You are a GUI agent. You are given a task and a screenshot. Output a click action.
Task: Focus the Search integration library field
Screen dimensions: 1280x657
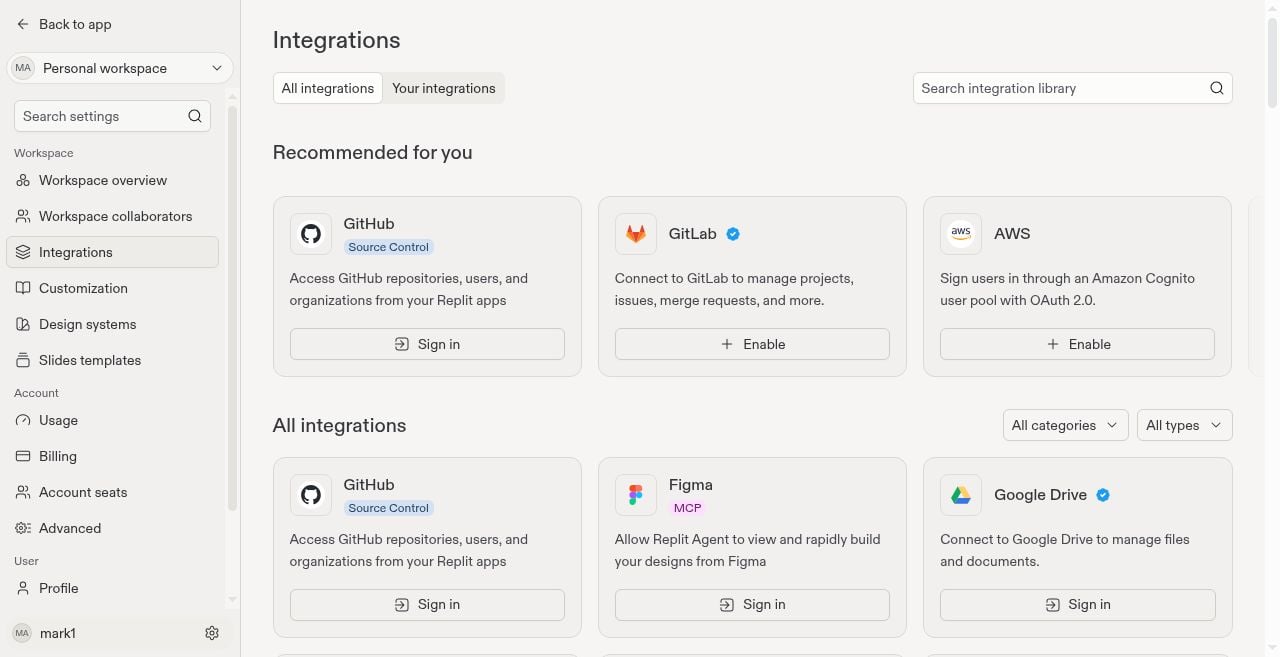coord(1072,88)
